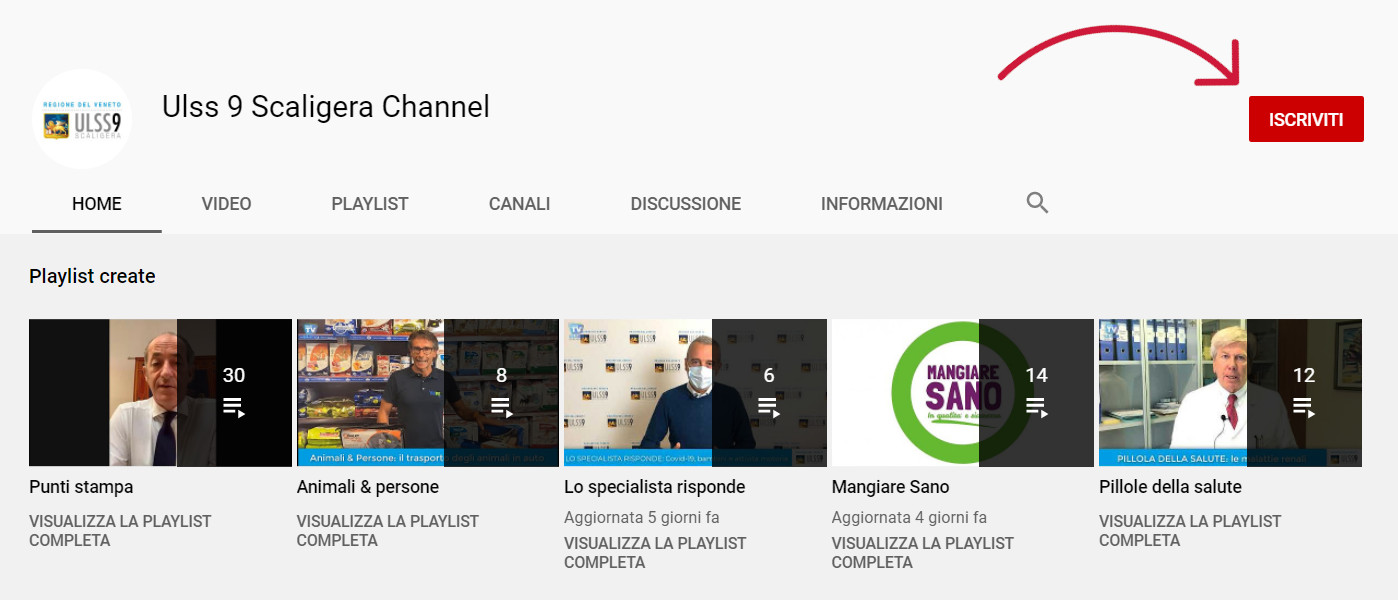Click 'Aggiornata 5 giorni fa' text
This screenshot has width=1398, height=600.
(642, 517)
